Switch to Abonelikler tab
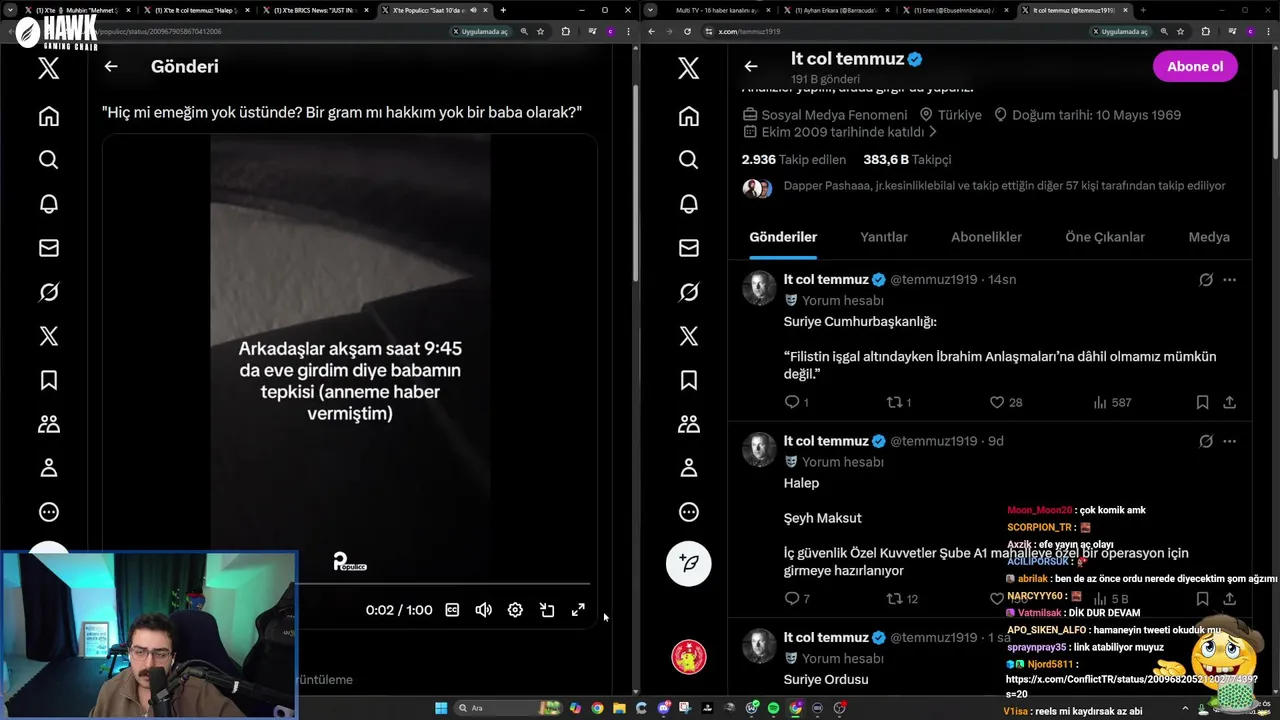This screenshot has height=720, width=1280. pos(986,237)
